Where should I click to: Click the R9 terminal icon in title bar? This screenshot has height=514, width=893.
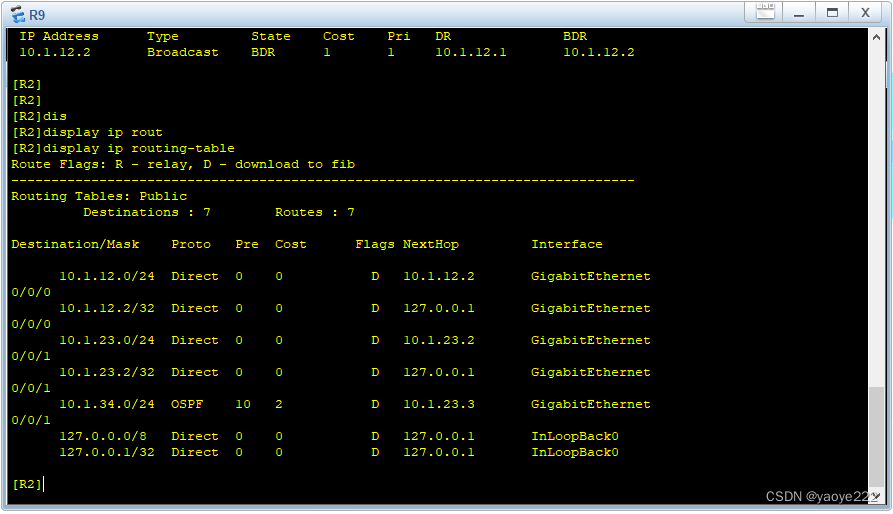coord(18,14)
